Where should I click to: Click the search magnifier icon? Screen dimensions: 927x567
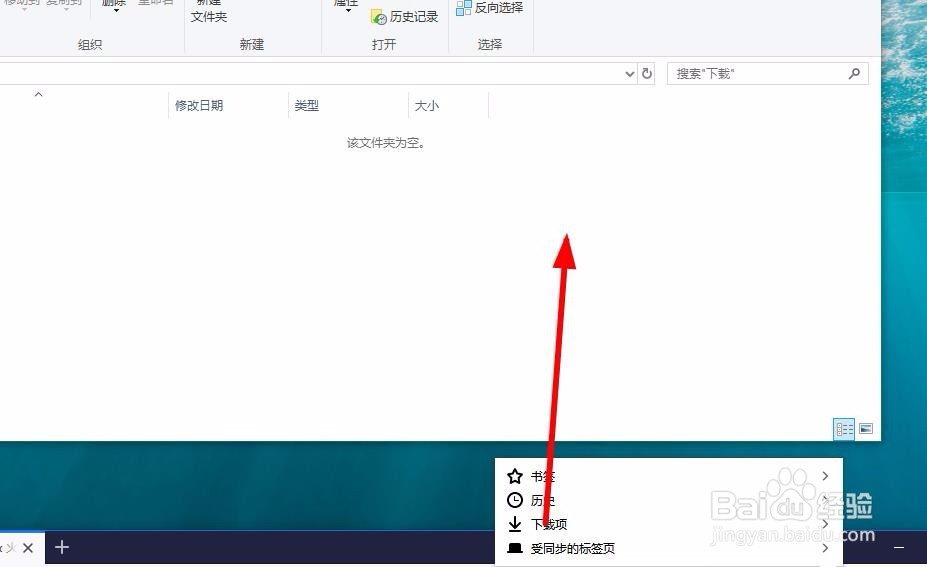[854, 73]
